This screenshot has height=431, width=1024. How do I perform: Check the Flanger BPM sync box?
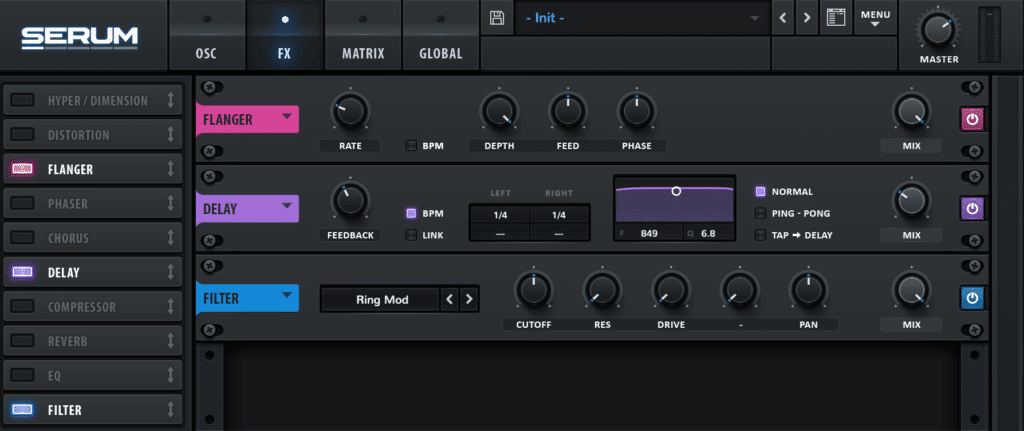click(411, 146)
